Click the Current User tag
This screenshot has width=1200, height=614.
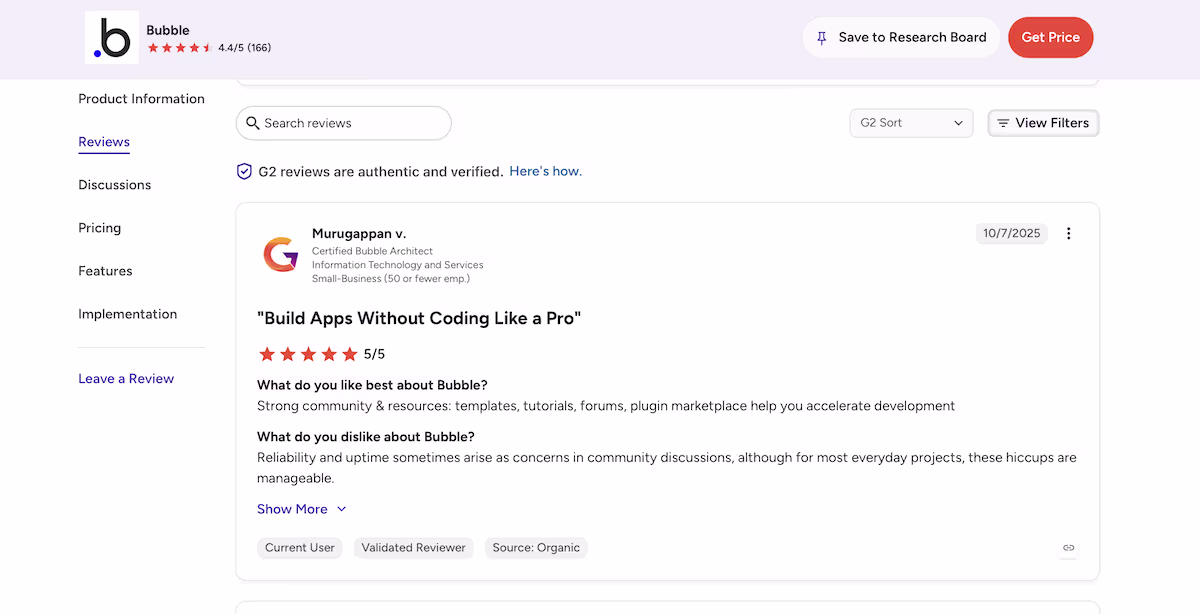coord(300,548)
